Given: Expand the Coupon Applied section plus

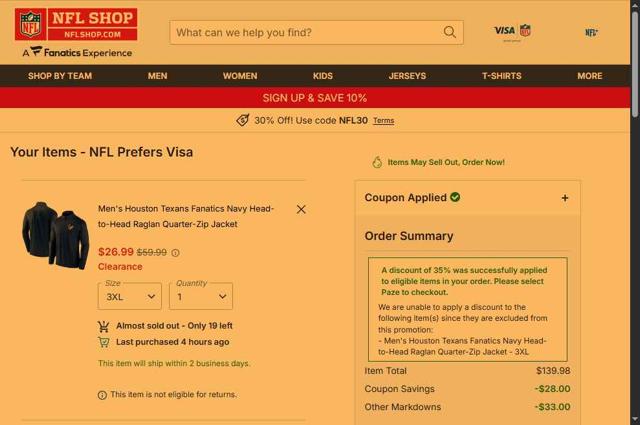Looking at the screenshot, I should click(x=565, y=198).
